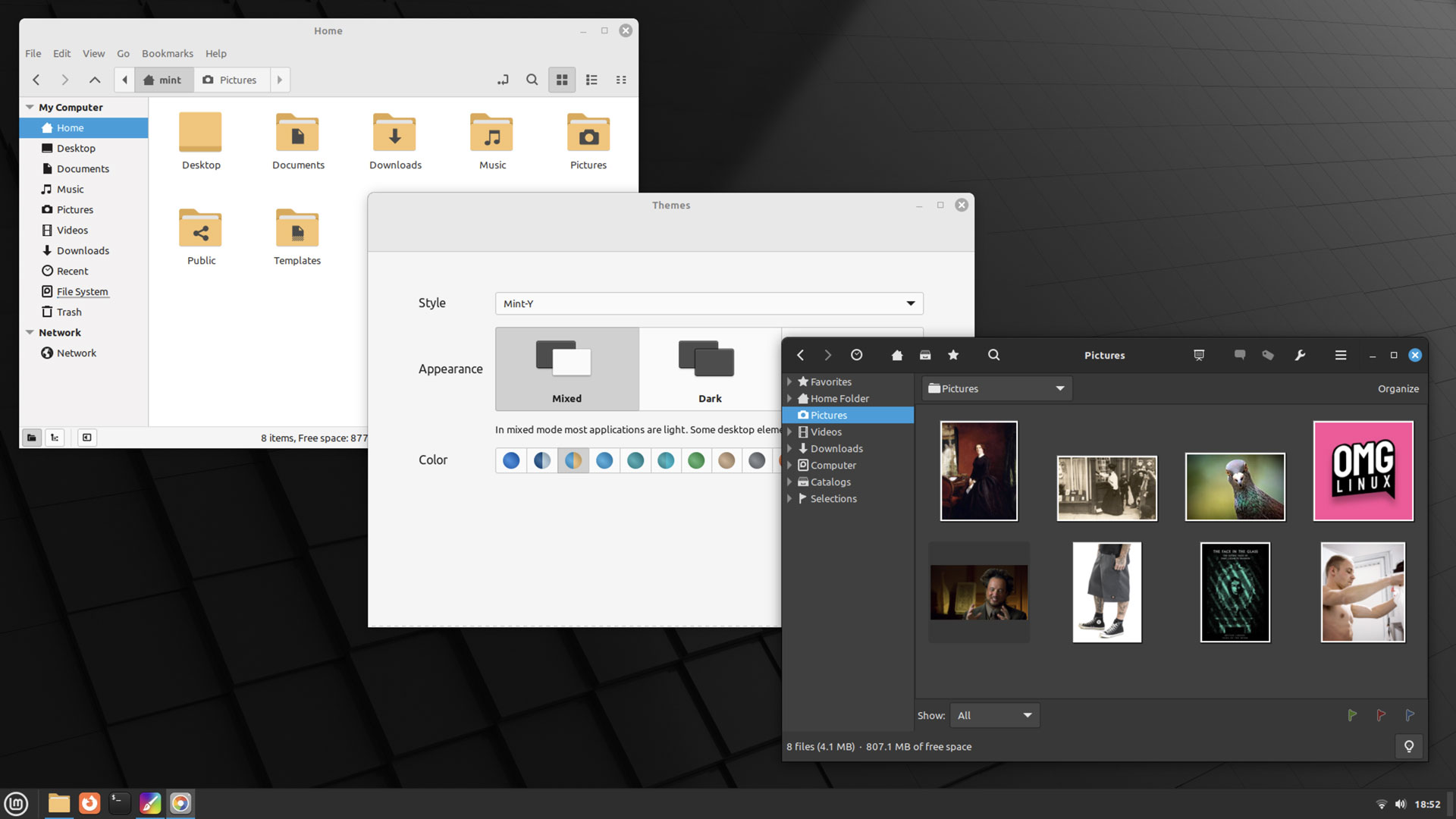Click the tag icon in the Pictures toolbar
This screenshot has width=1456, height=819.
pos(1269,355)
